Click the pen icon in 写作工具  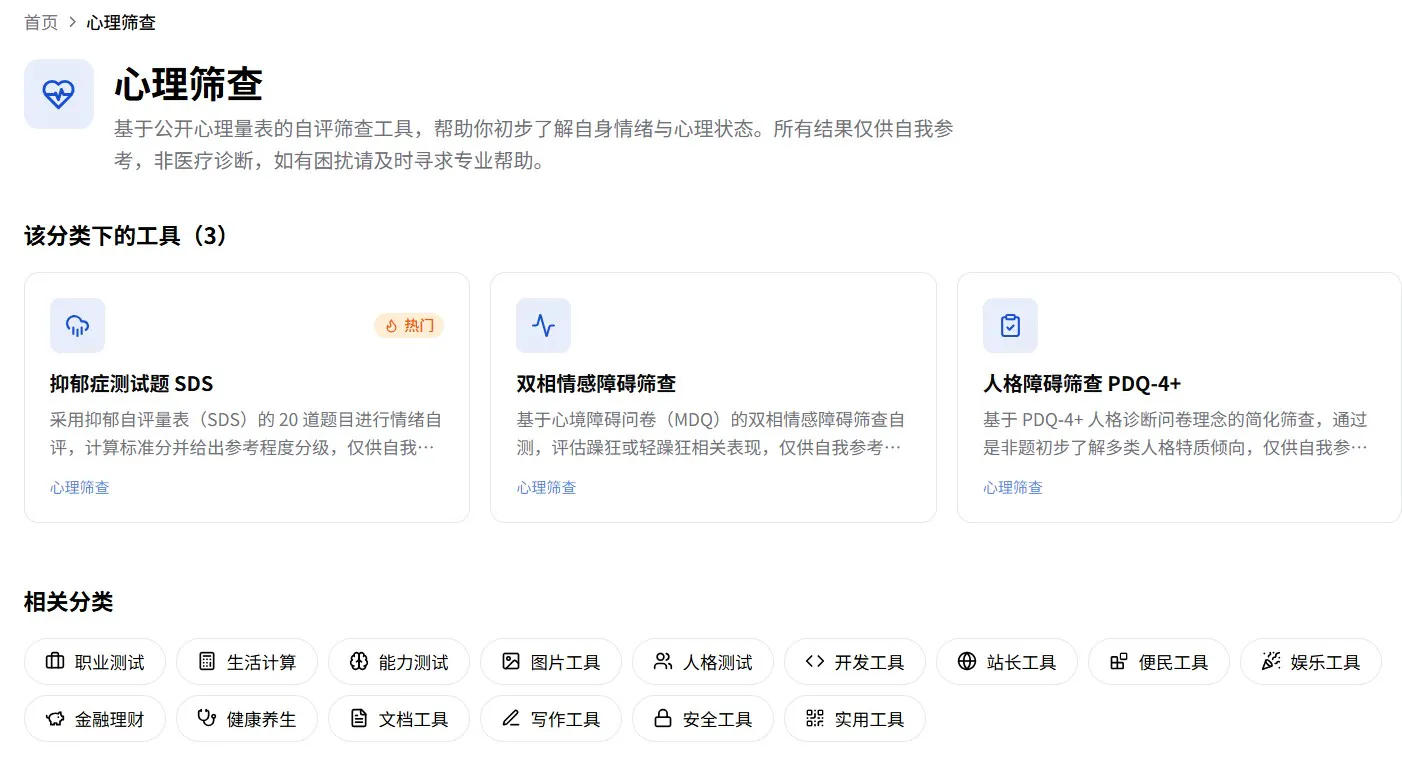point(511,718)
